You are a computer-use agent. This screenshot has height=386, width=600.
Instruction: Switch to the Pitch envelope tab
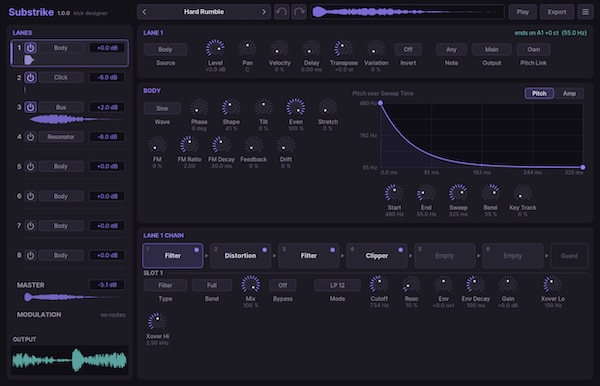click(x=539, y=93)
